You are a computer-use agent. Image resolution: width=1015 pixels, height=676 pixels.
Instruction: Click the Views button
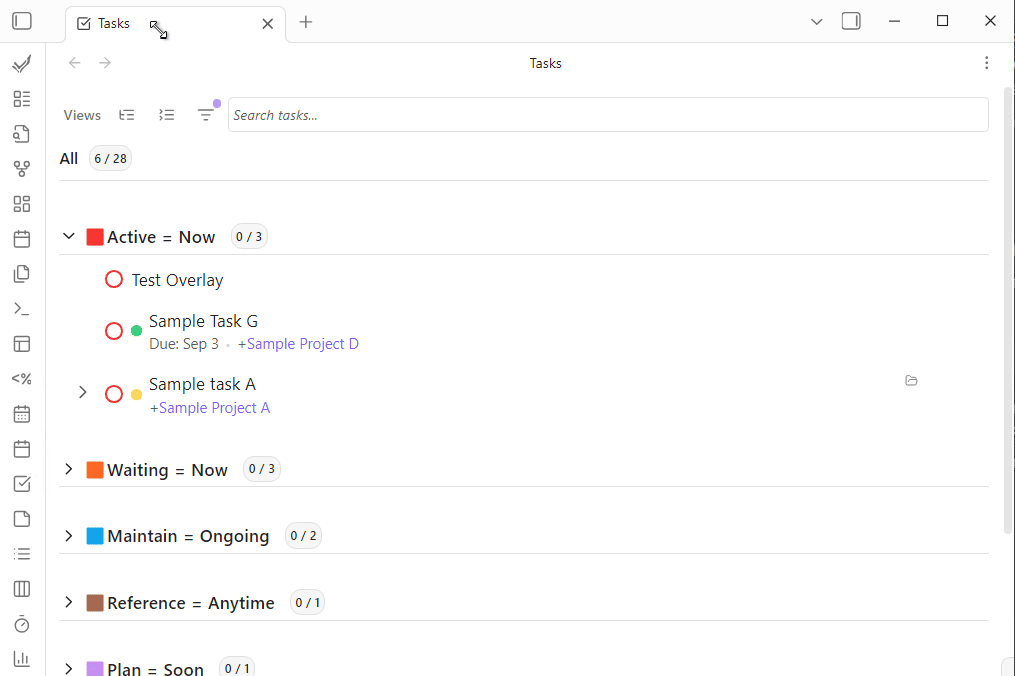tap(82, 115)
